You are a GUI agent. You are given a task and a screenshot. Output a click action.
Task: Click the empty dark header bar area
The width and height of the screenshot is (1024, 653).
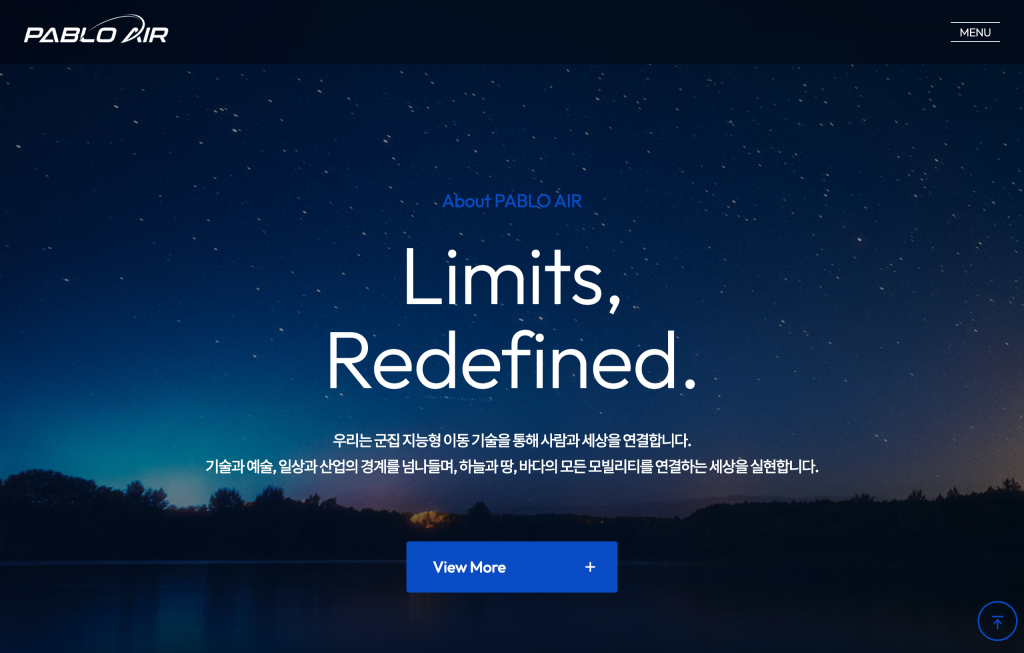point(555,31)
